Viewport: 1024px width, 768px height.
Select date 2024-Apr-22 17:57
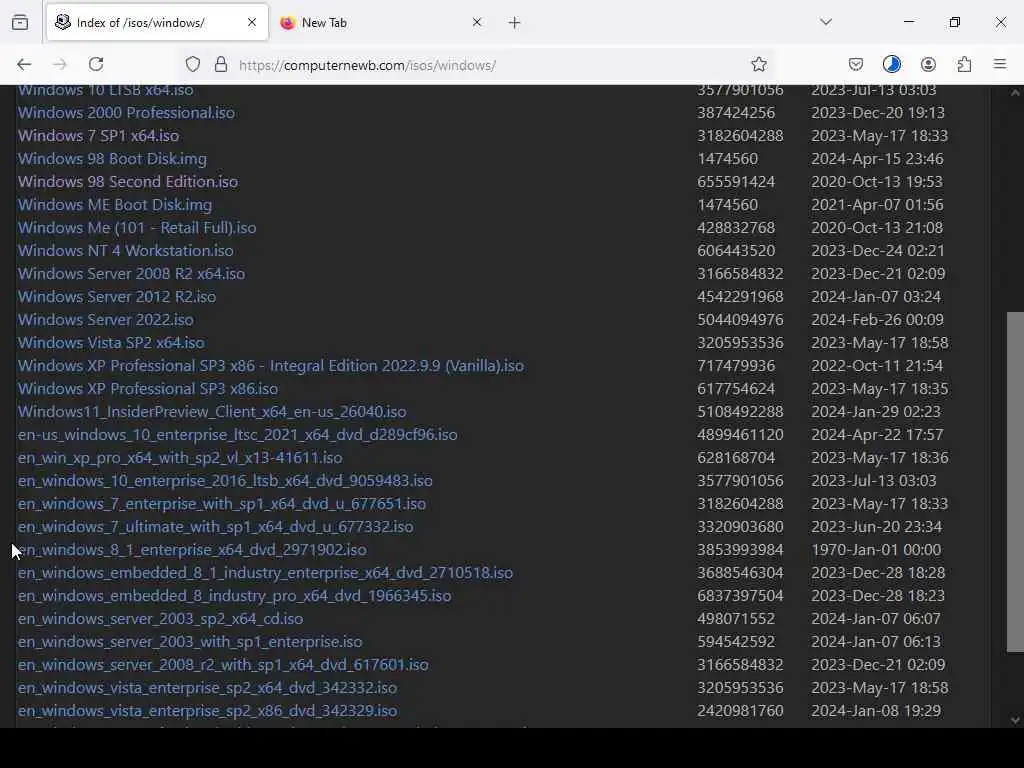tap(876, 434)
